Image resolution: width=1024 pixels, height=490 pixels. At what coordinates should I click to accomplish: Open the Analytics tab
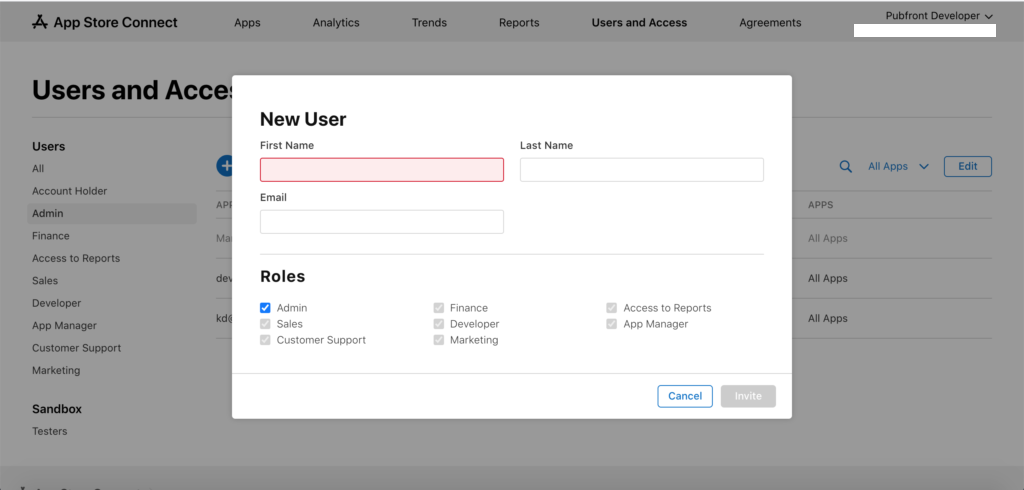(336, 23)
